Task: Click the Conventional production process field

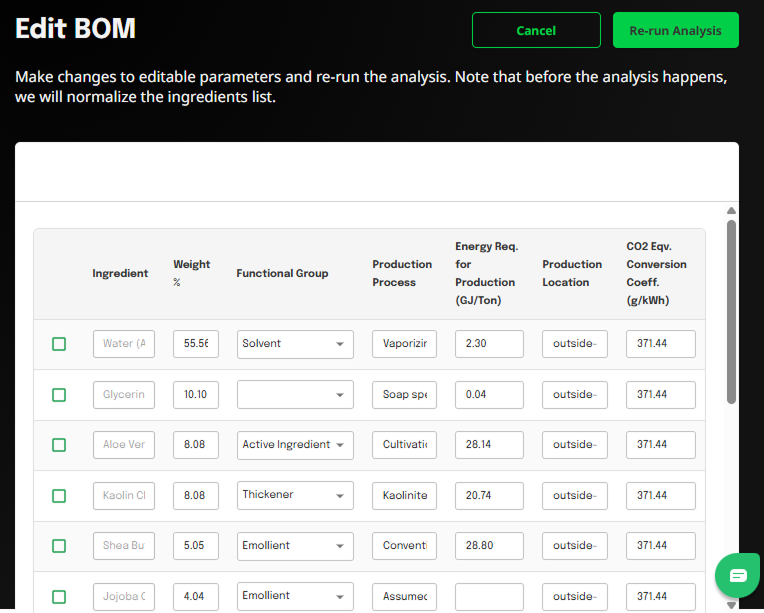Action: pyautogui.click(x=404, y=546)
